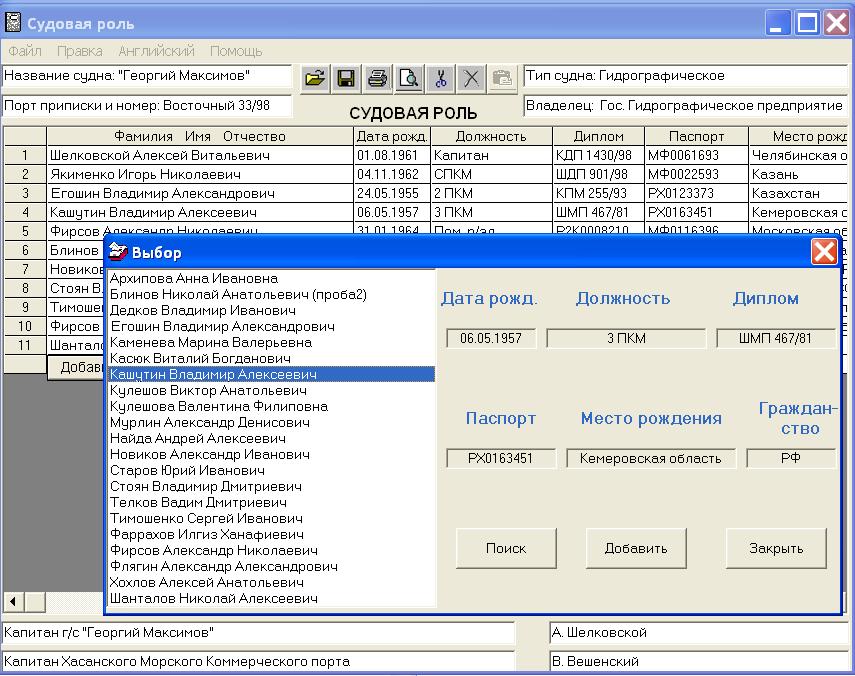The height and width of the screenshot is (676, 855).
Task: Click the Диплом field showing ШМП 467/81
Action: click(775, 338)
